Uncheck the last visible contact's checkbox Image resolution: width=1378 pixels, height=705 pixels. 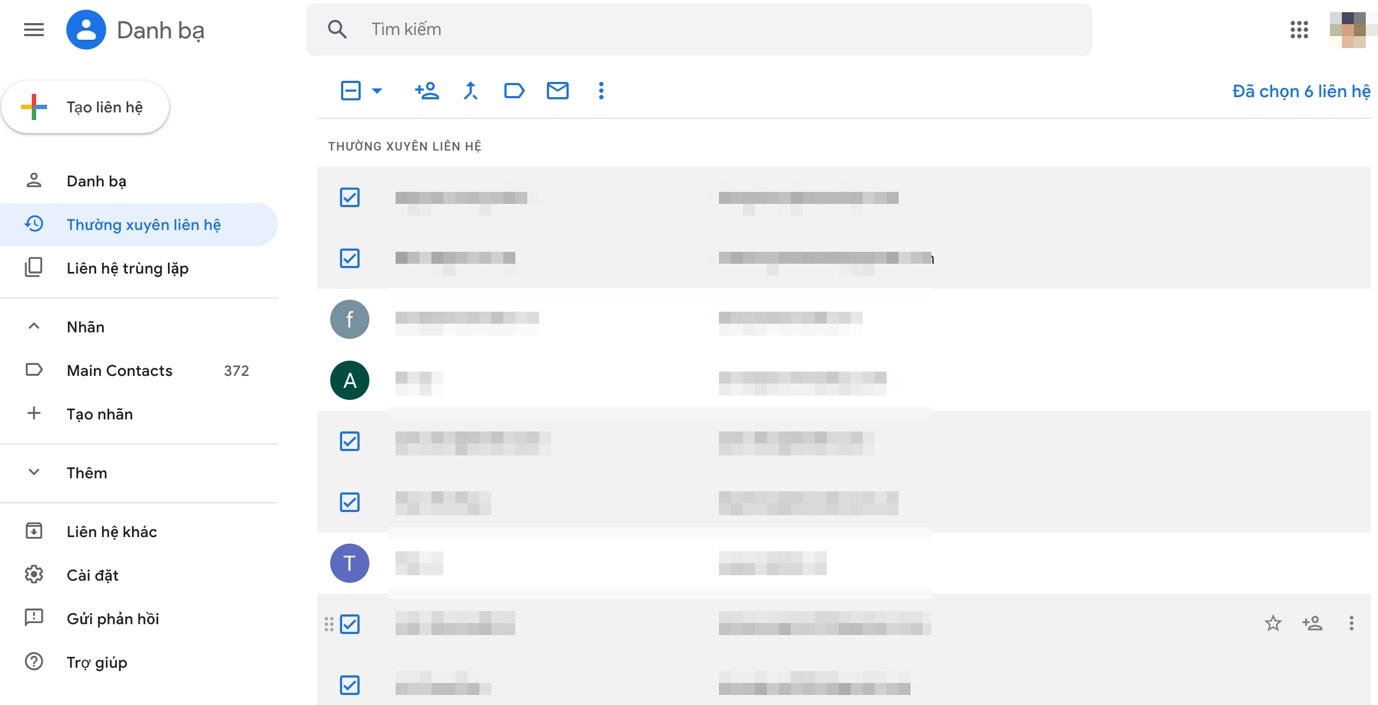click(x=350, y=685)
